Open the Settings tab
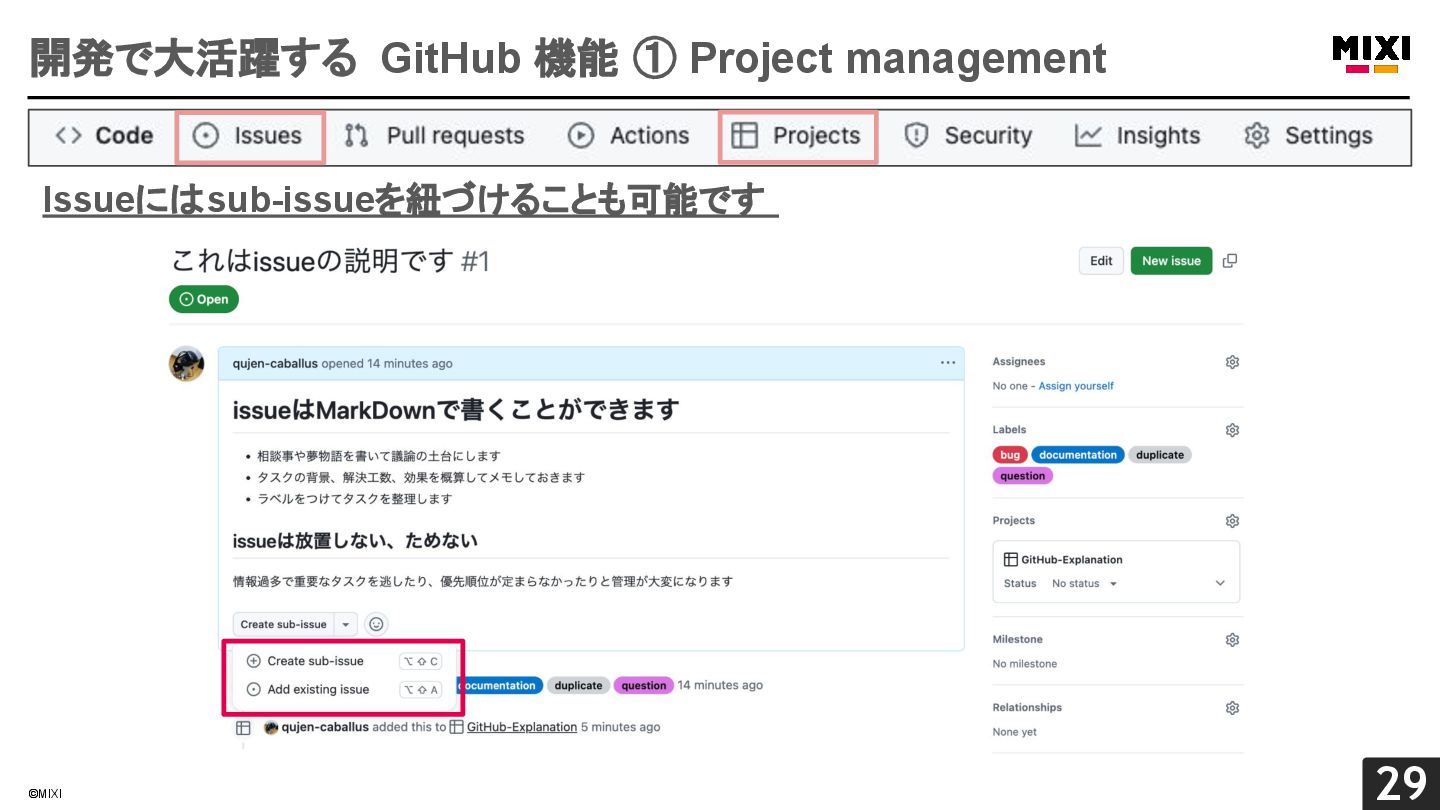The image size is (1440, 810). [1308, 136]
